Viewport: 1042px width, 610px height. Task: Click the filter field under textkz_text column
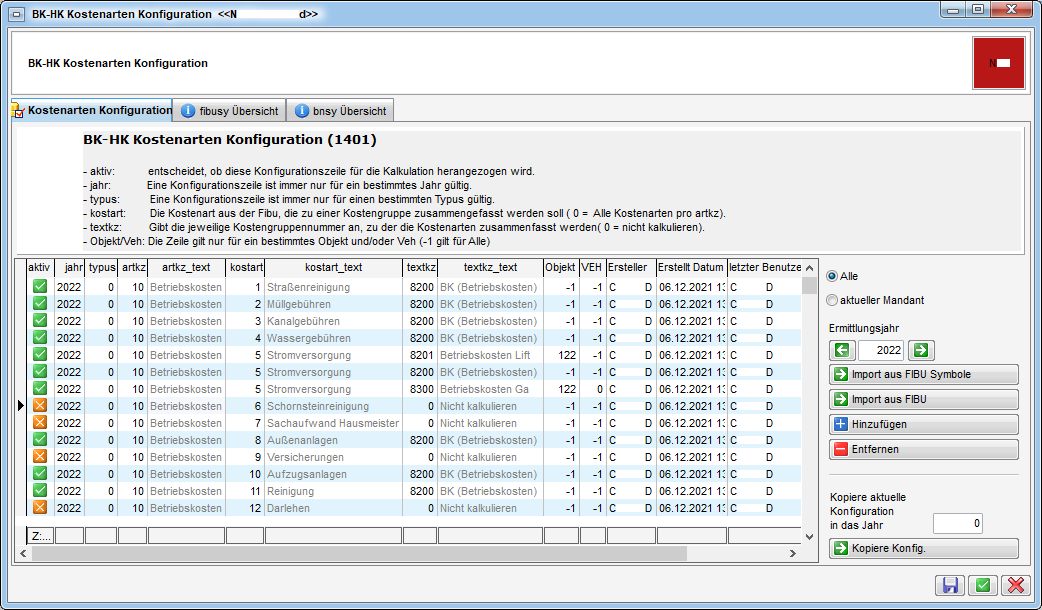(x=490, y=536)
